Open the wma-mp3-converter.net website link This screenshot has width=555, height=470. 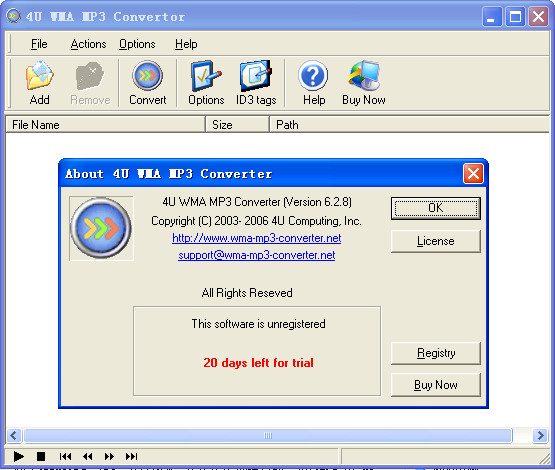click(257, 238)
